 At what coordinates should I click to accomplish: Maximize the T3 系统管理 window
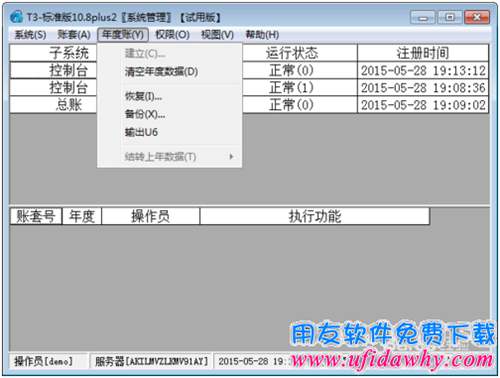tap(449, 17)
